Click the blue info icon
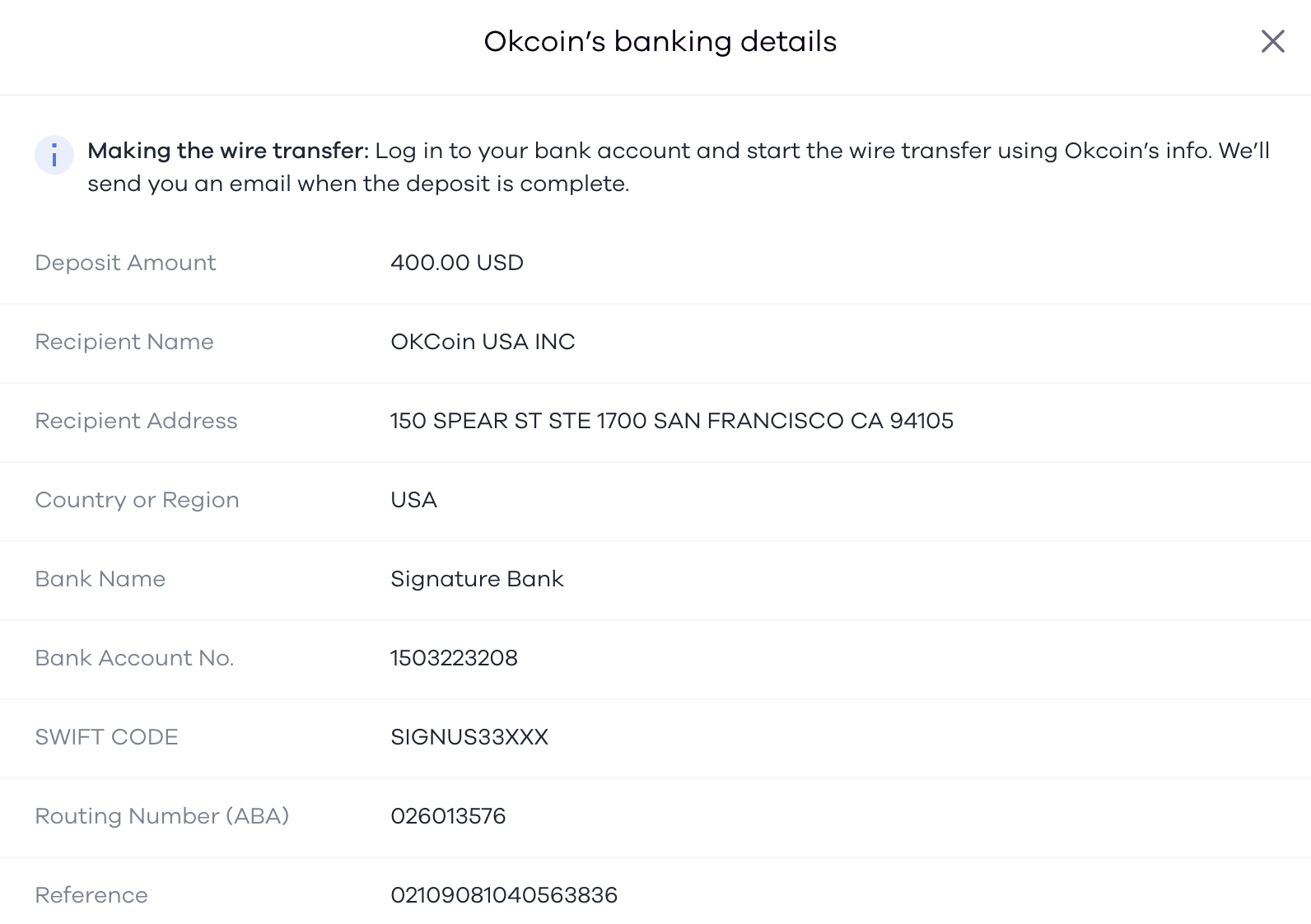This screenshot has height=924, width=1311. (x=54, y=155)
